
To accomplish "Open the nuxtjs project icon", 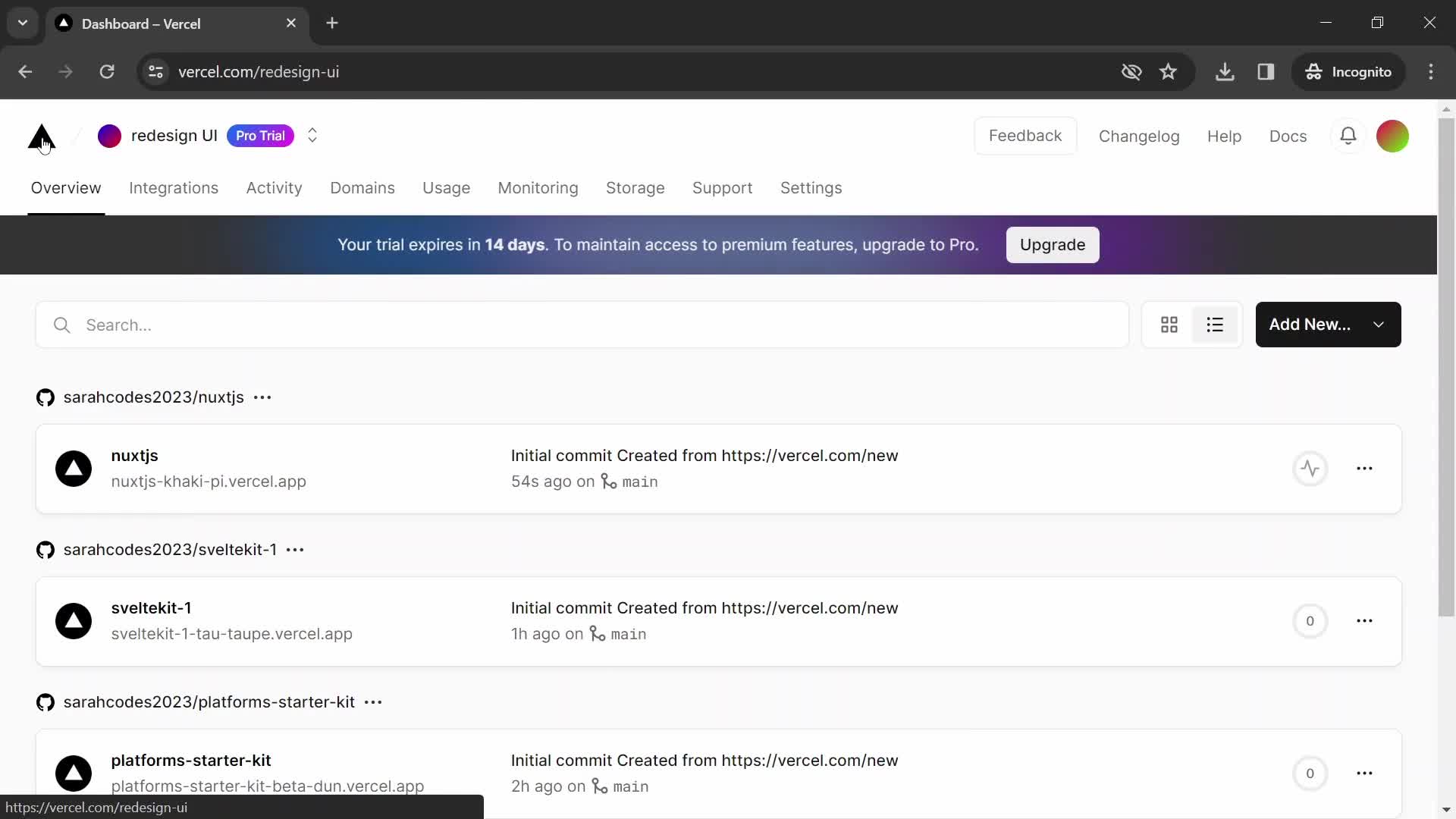I will pyautogui.click(x=74, y=469).
